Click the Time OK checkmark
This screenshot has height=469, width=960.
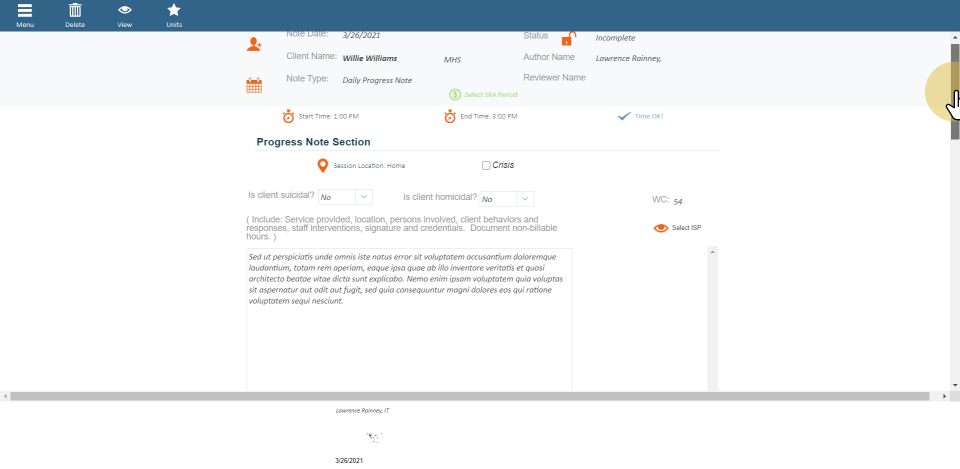tap(625, 116)
